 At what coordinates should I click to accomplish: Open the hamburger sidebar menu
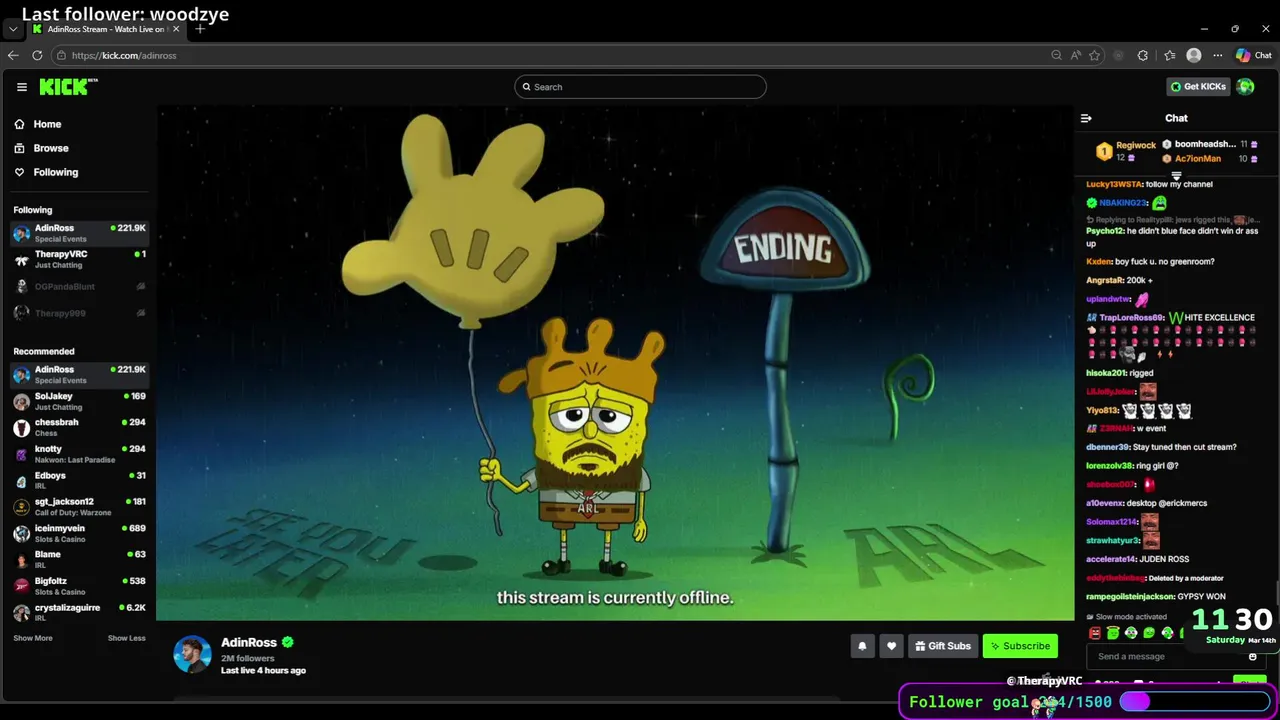point(21,87)
